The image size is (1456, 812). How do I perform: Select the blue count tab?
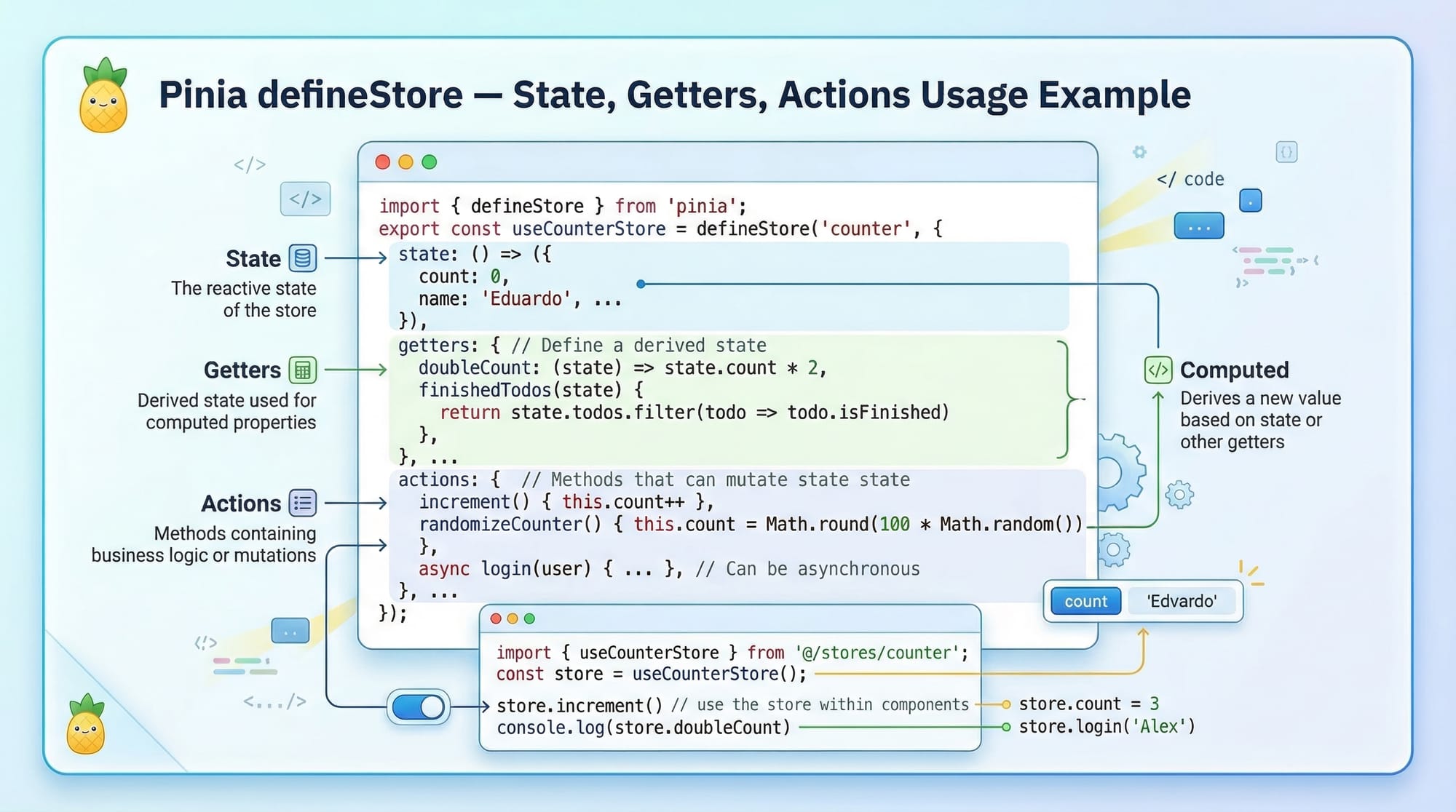(x=1085, y=601)
